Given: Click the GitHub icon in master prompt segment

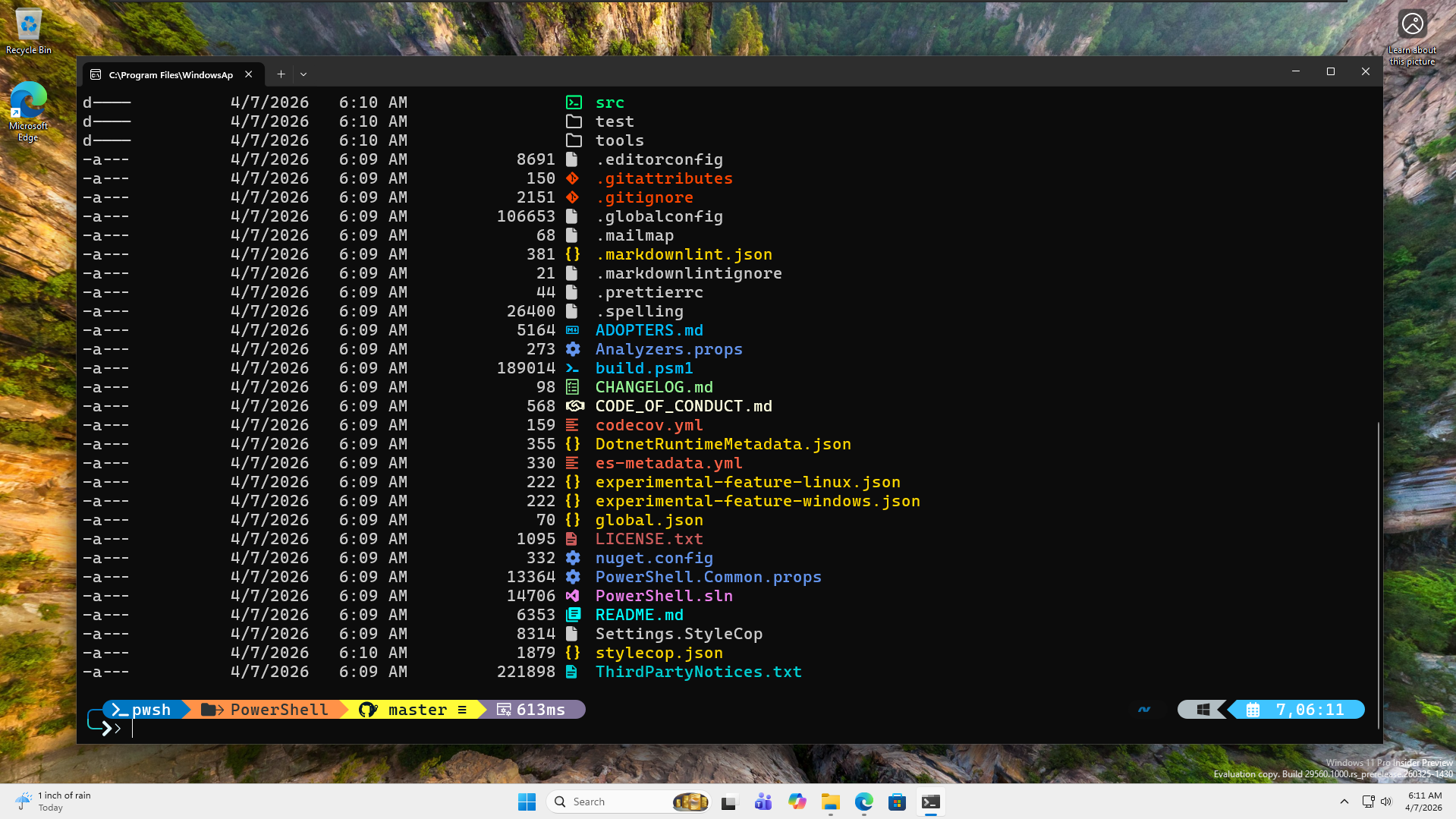Looking at the screenshot, I should (x=368, y=710).
